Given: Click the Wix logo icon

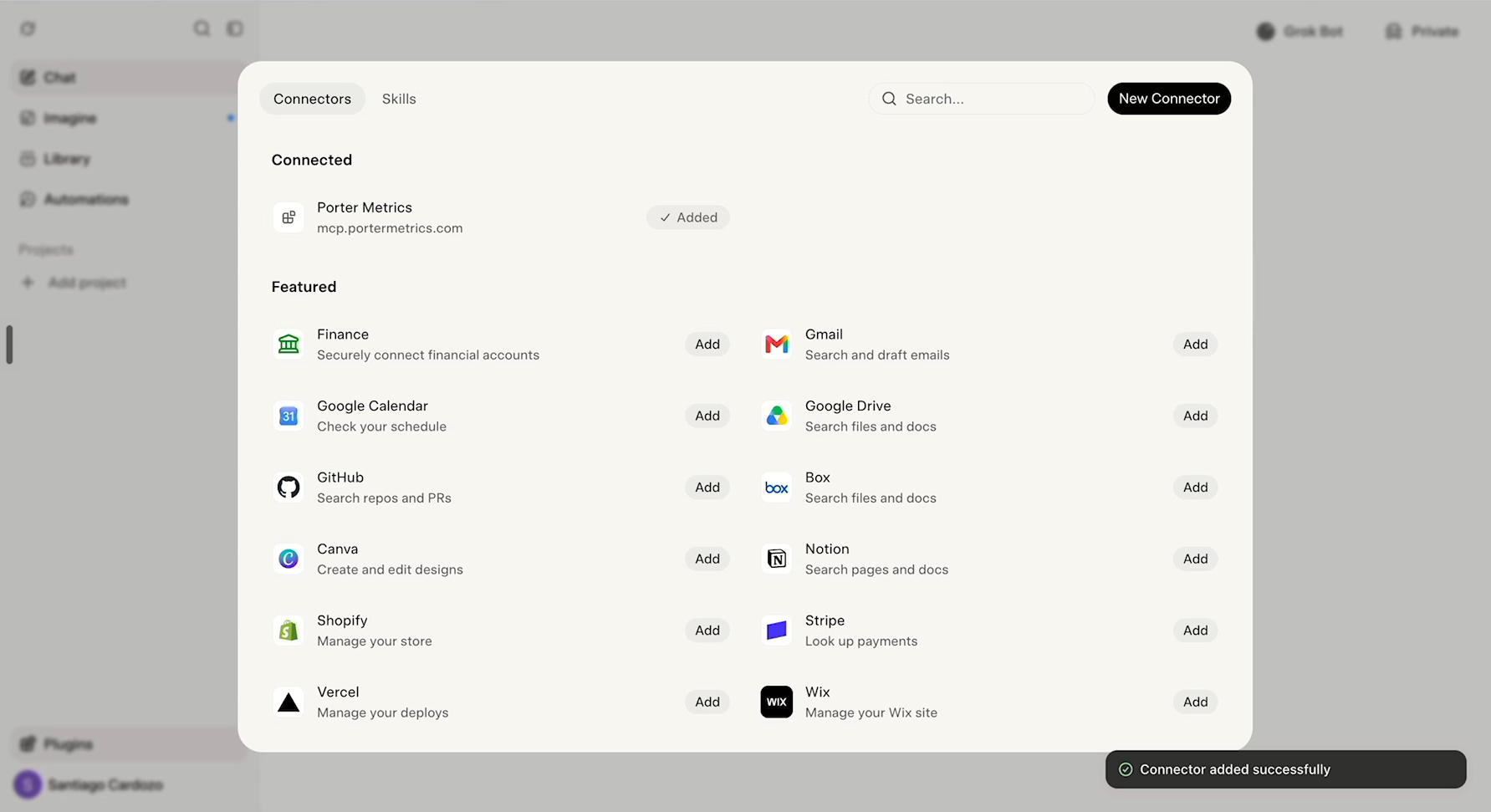Looking at the screenshot, I should [777, 702].
